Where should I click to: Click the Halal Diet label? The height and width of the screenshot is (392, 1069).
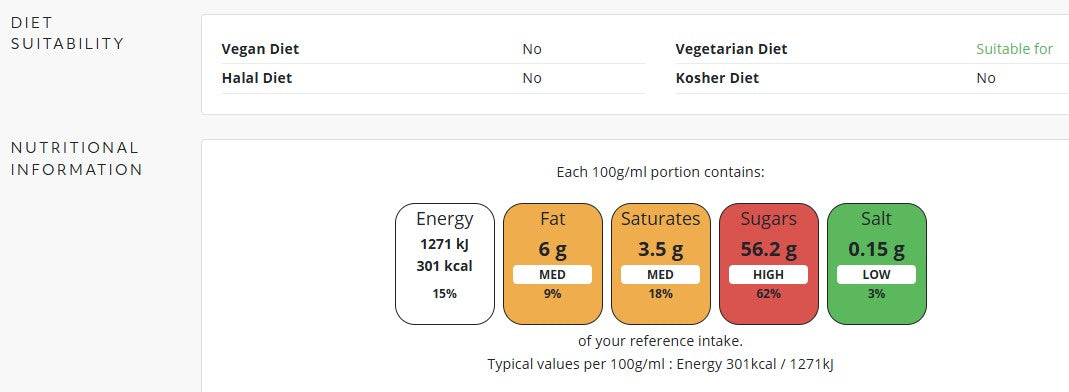click(x=257, y=78)
